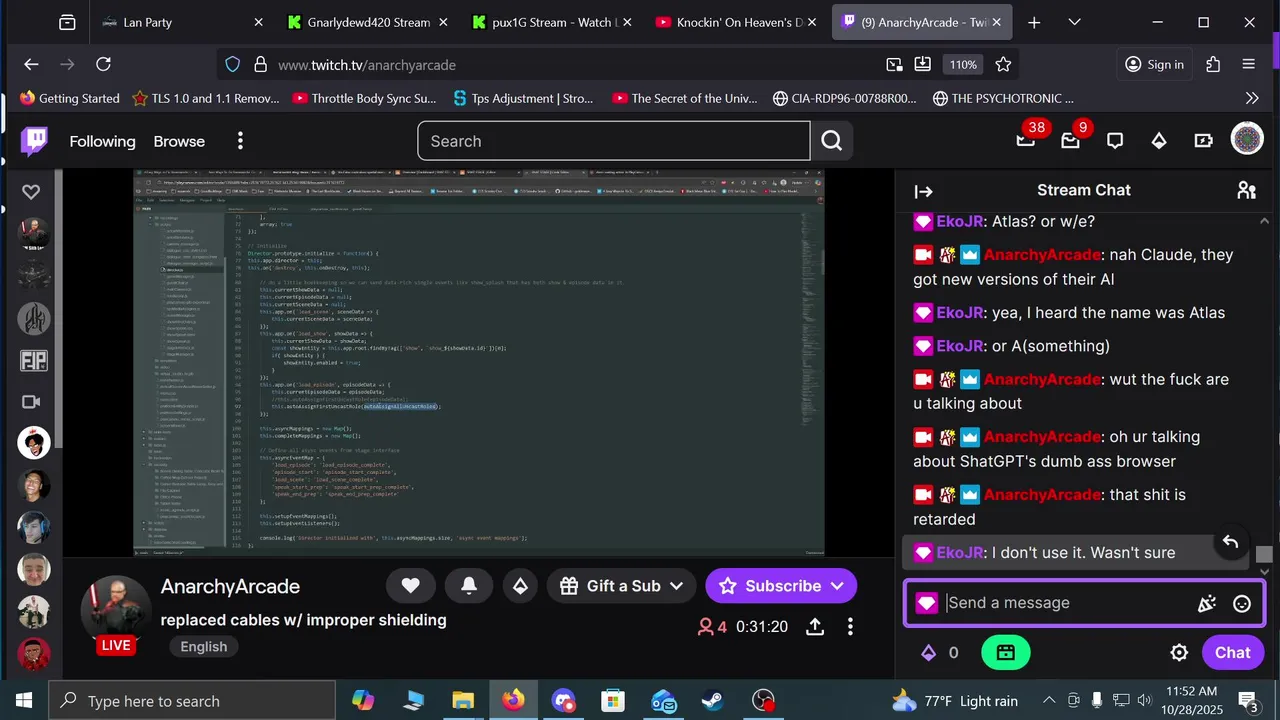The image size is (1280, 720).
Task: Open File Explorer from the taskbar
Action: click(x=463, y=701)
